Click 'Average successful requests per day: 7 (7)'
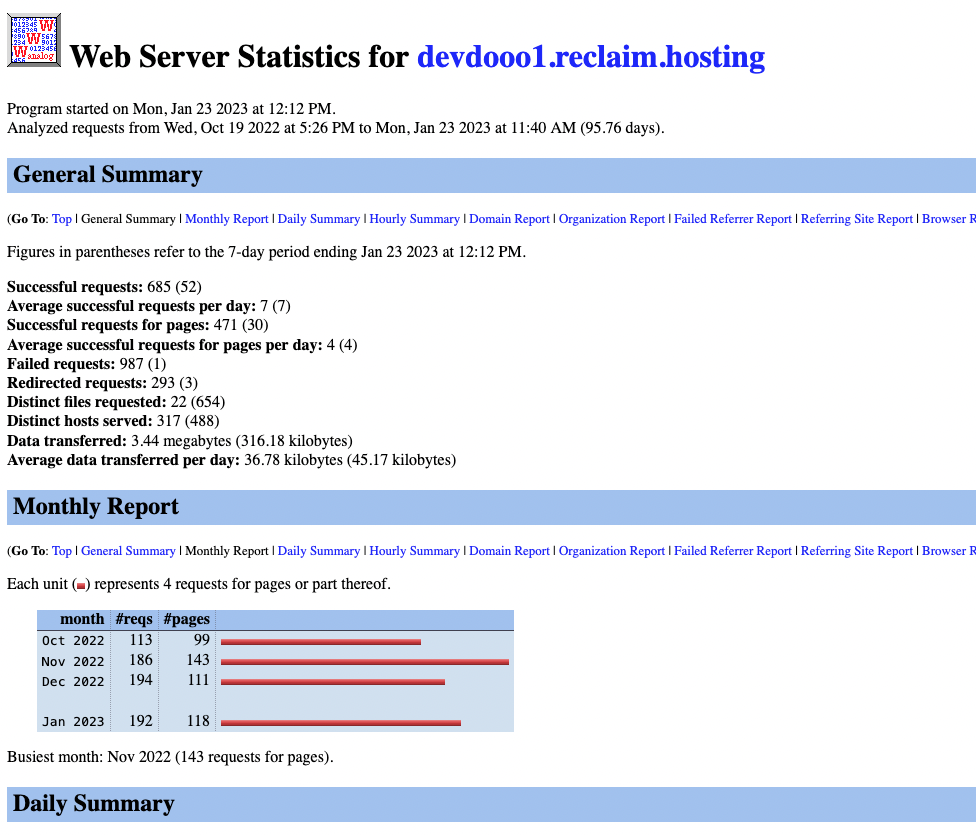 [x=149, y=306]
